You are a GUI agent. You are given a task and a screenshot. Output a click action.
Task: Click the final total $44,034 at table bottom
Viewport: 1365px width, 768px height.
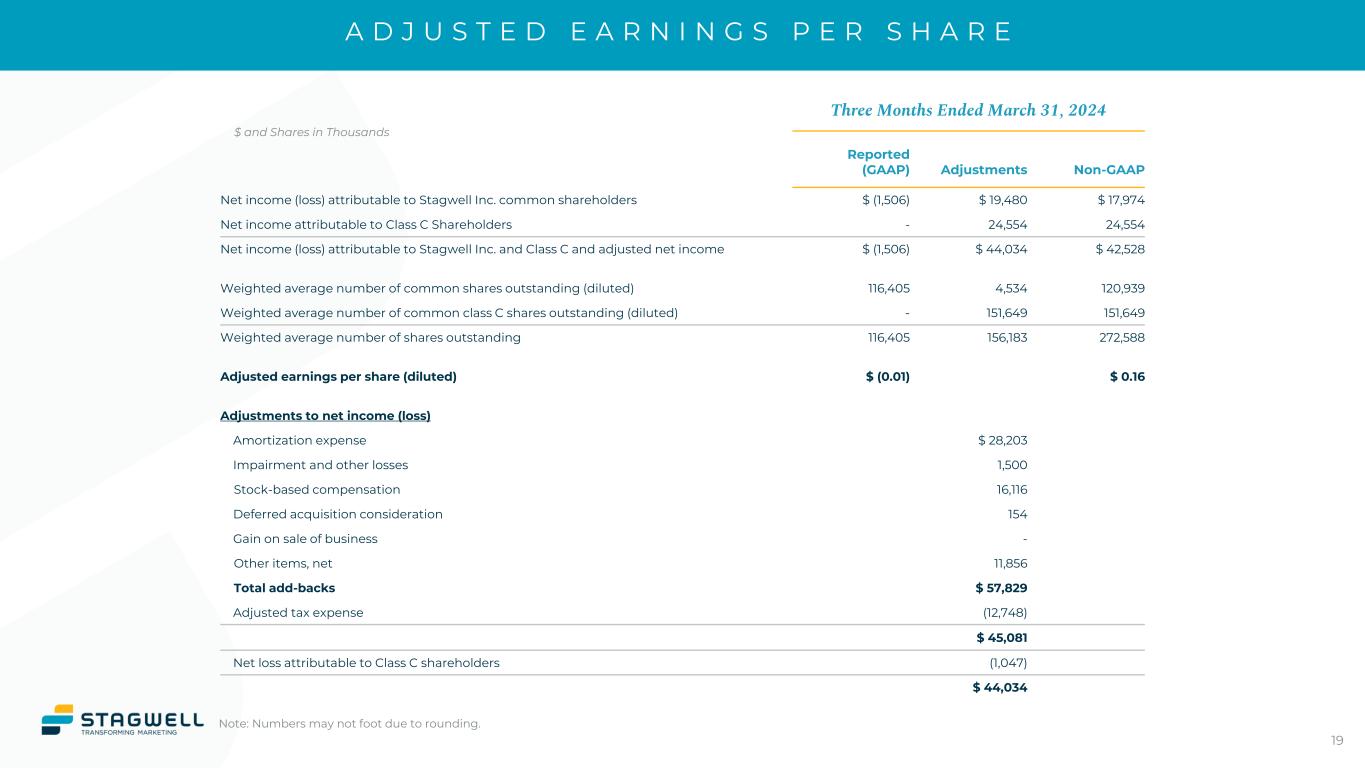[1000, 687]
